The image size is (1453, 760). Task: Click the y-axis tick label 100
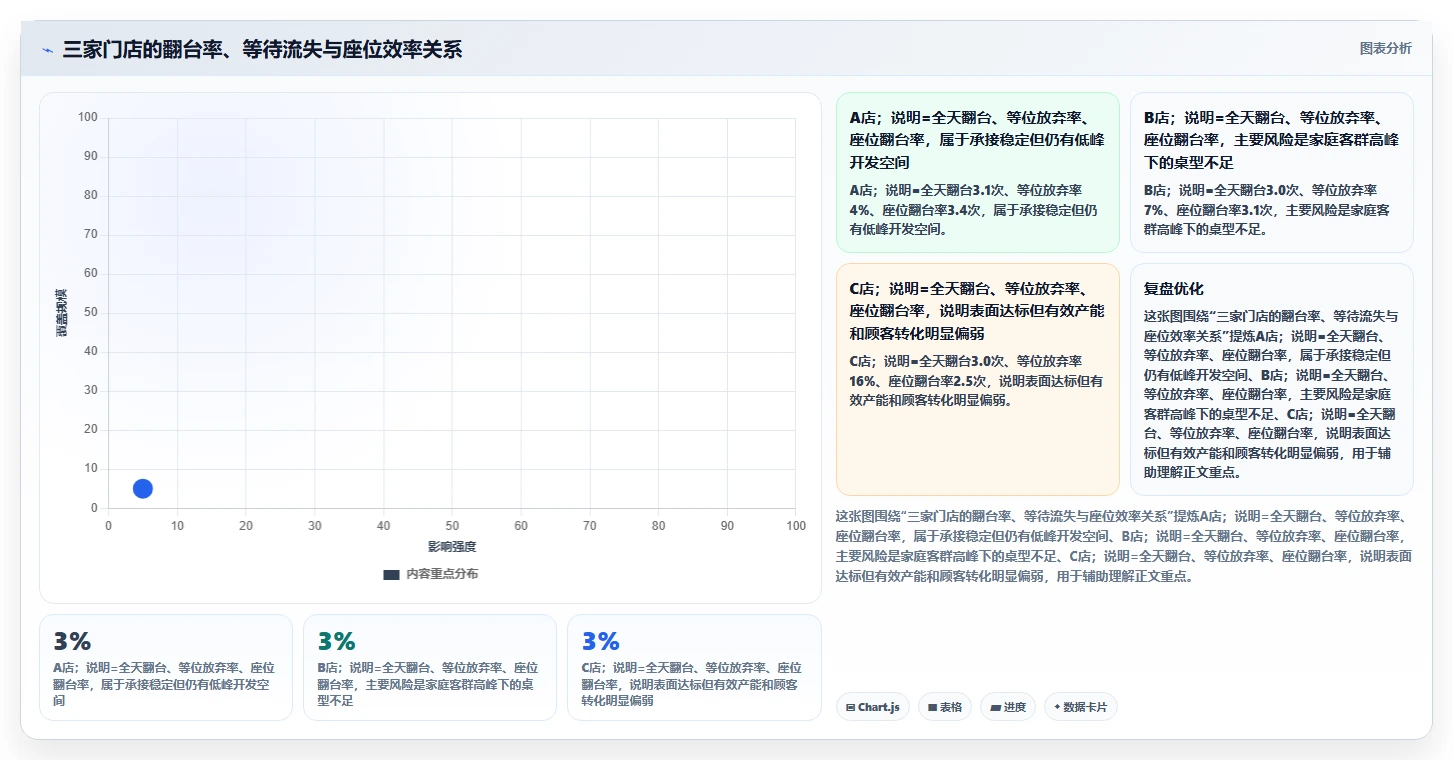(88, 118)
